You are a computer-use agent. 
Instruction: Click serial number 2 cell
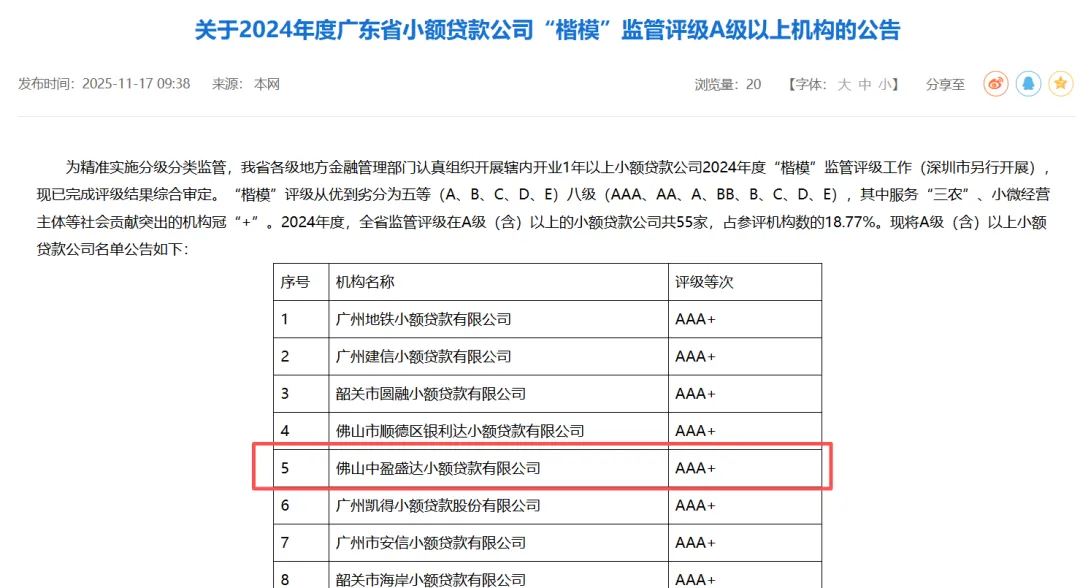(301, 357)
